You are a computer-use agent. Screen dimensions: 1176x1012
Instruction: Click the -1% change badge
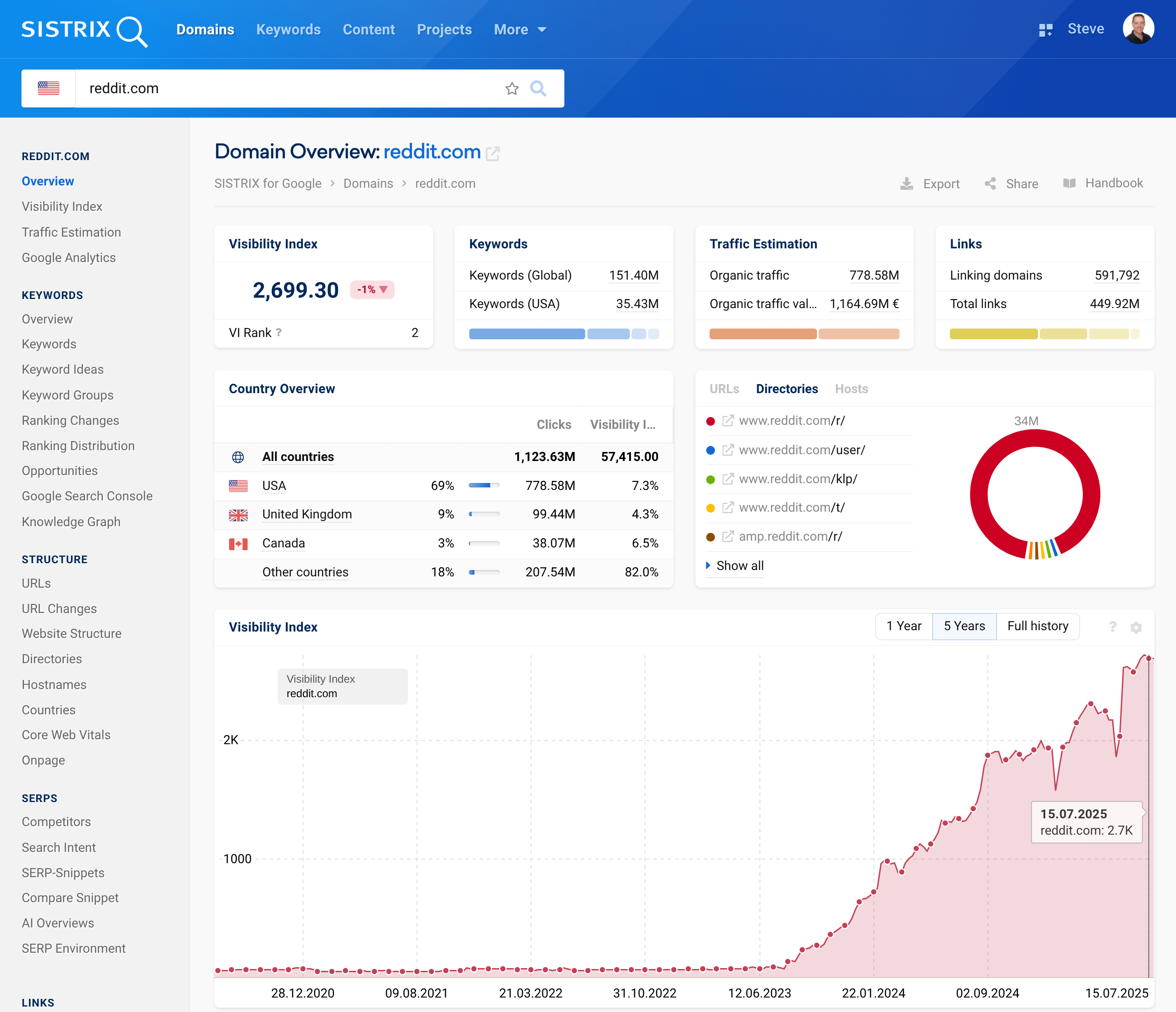[372, 290]
